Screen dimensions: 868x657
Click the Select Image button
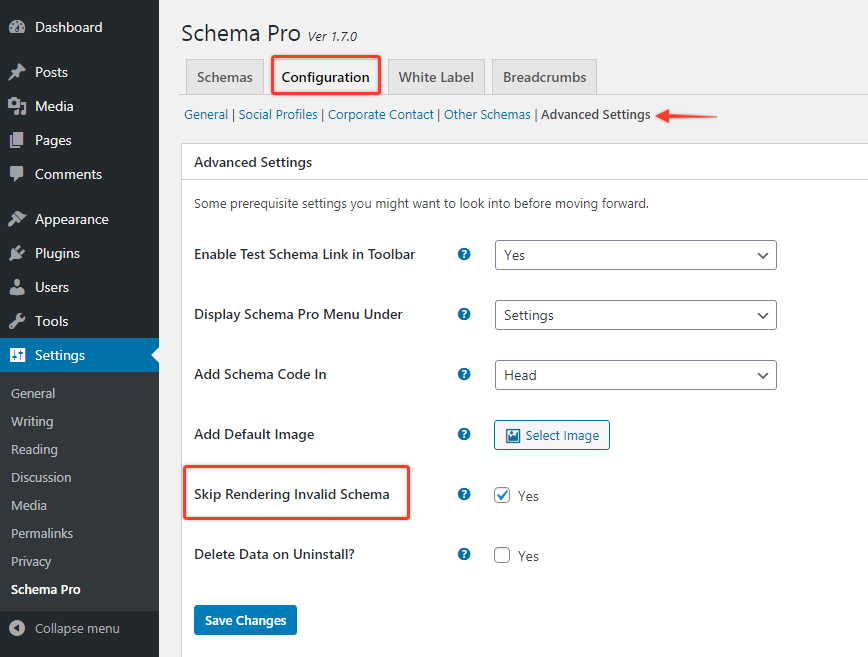coord(552,435)
